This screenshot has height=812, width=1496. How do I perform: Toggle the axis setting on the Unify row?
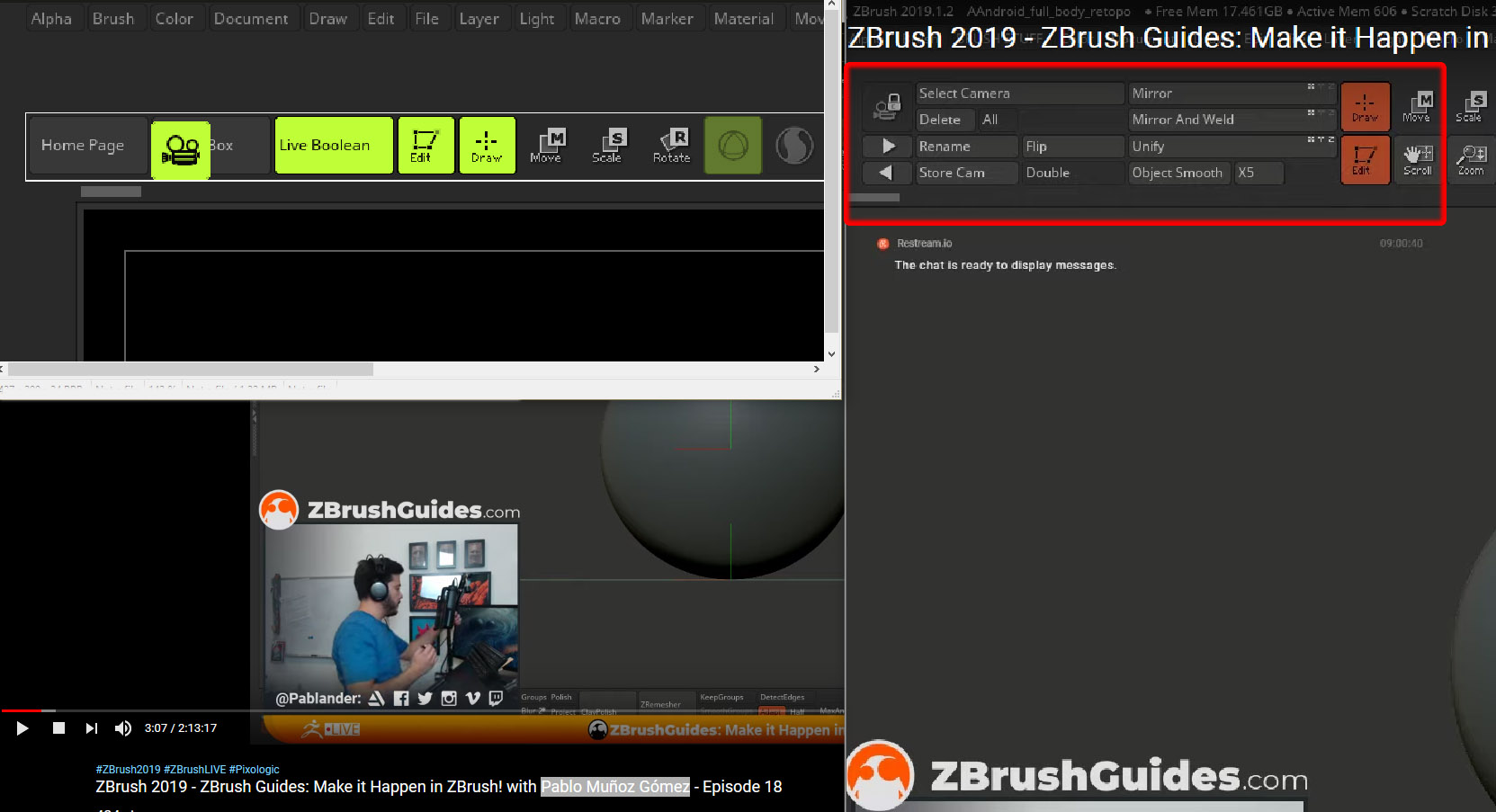[1321, 140]
